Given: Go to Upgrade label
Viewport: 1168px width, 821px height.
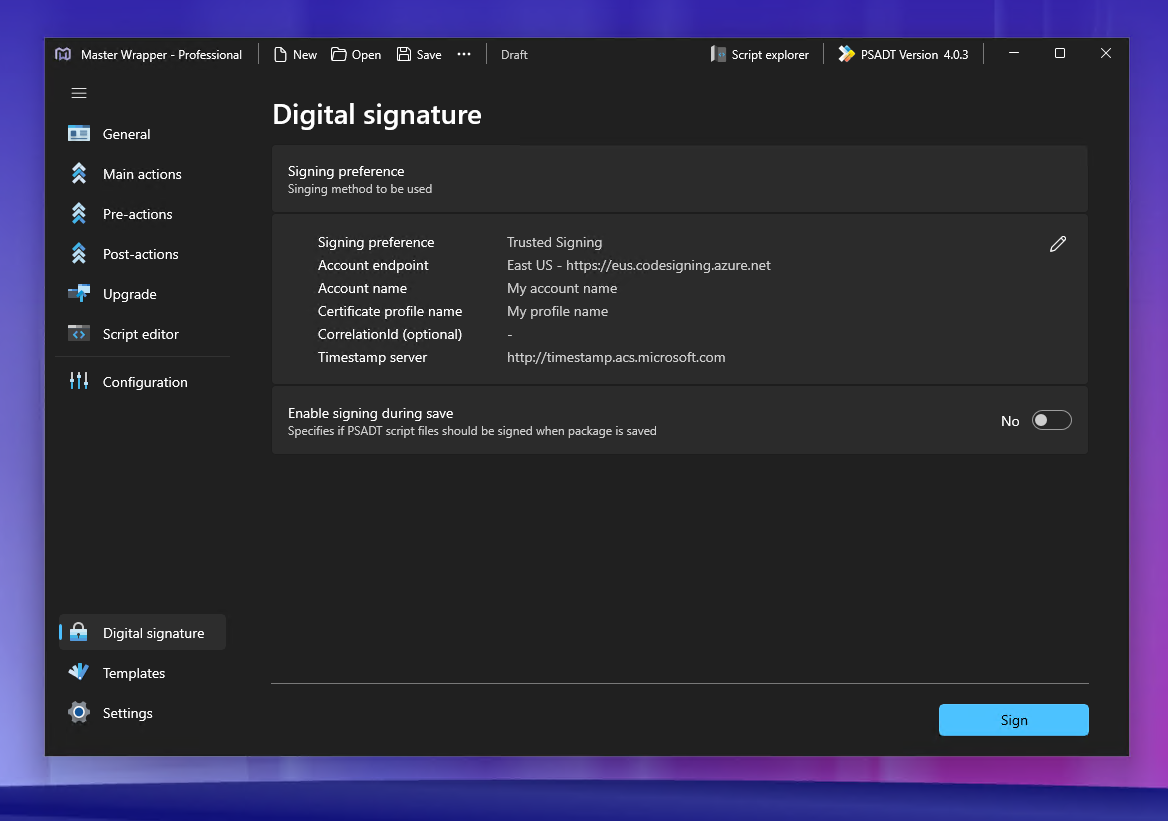Looking at the screenshot, I should coord(130,294).
